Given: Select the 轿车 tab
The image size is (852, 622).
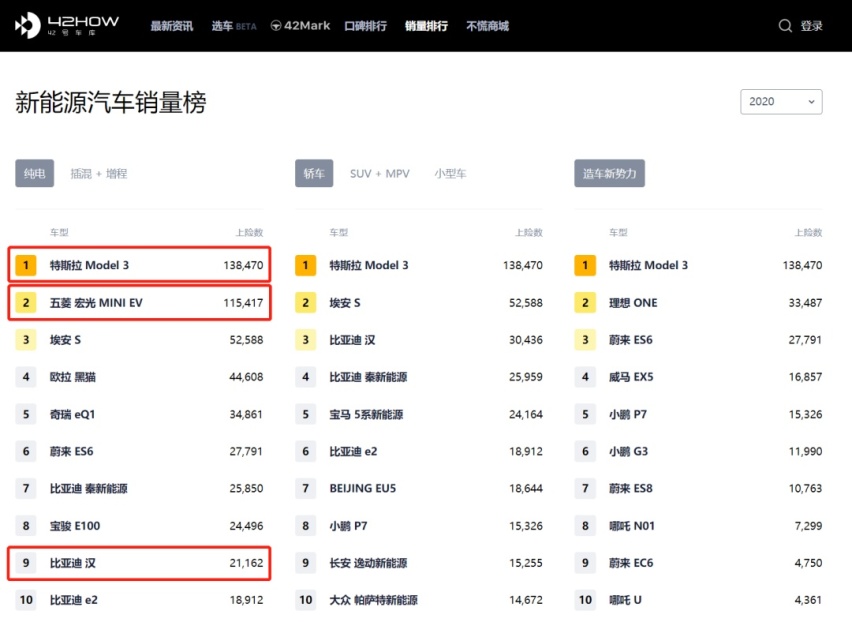Looking at the screenshot, I should coord(314,173).
